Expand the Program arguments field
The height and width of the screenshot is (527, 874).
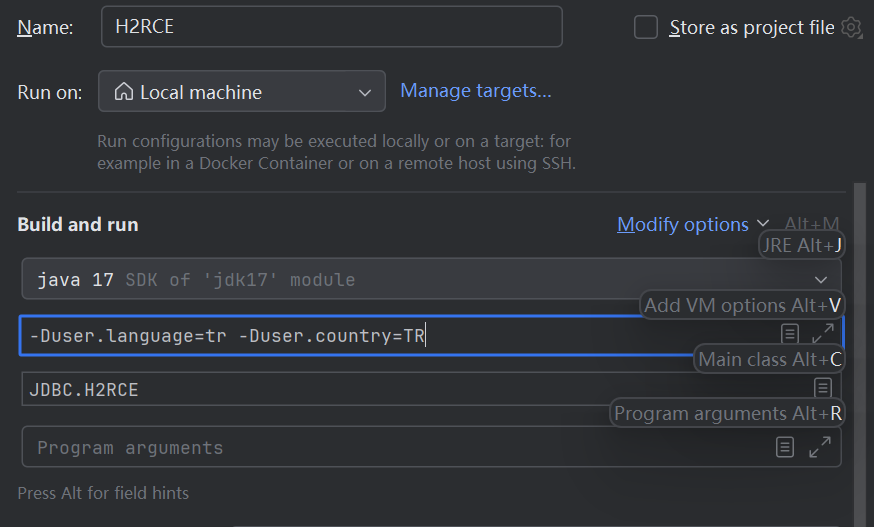(x=820, y=447)
